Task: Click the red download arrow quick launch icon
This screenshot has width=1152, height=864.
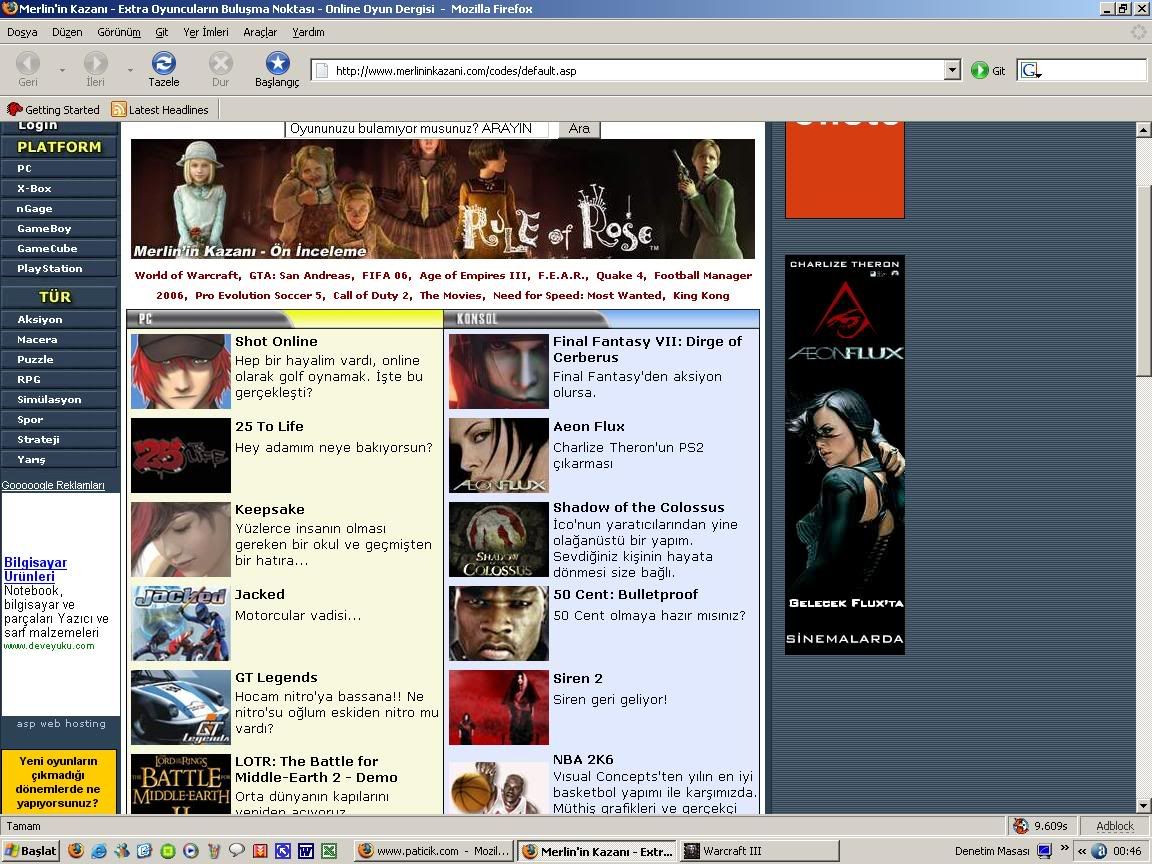Action: pos(259,851)
